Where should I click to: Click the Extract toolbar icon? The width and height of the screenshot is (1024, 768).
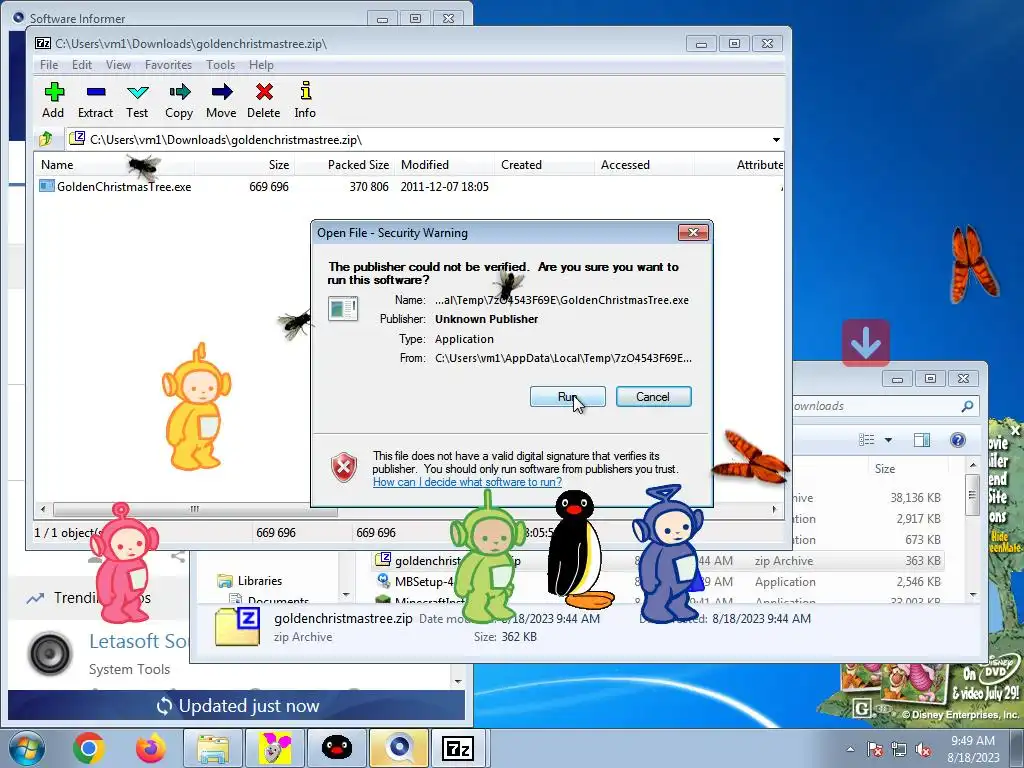(95, 100)
